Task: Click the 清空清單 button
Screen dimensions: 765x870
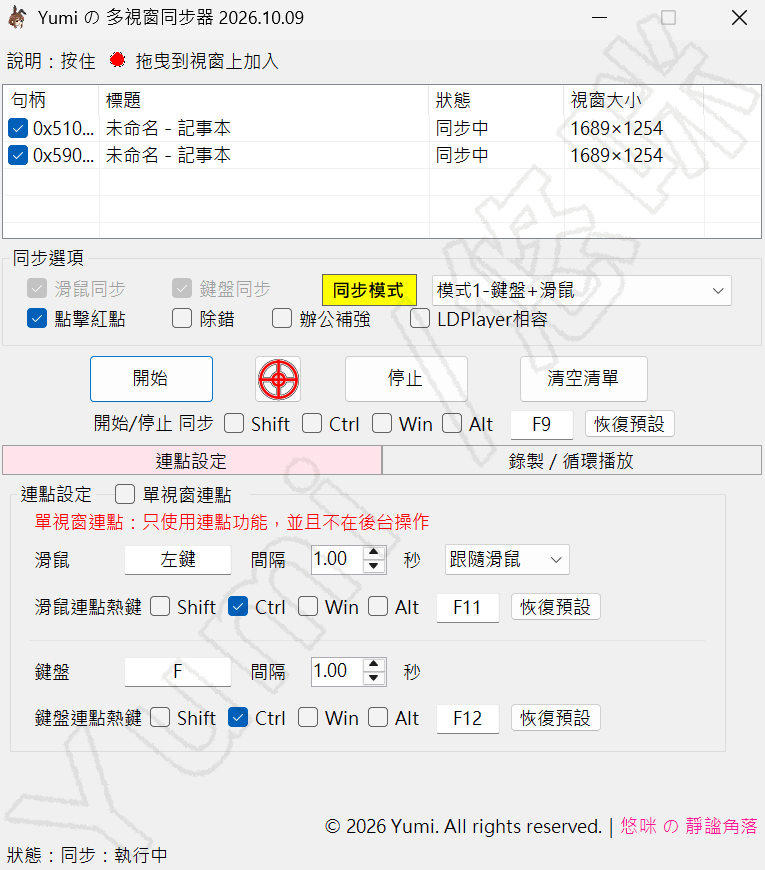Action: coord(584,379)
